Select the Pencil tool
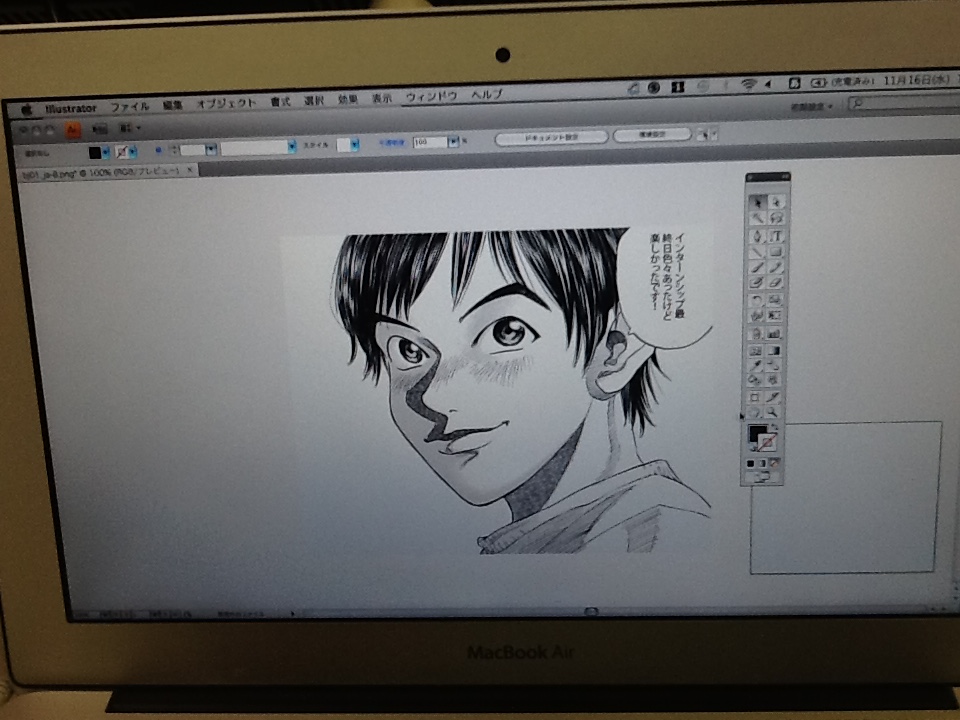 point(776,268)
